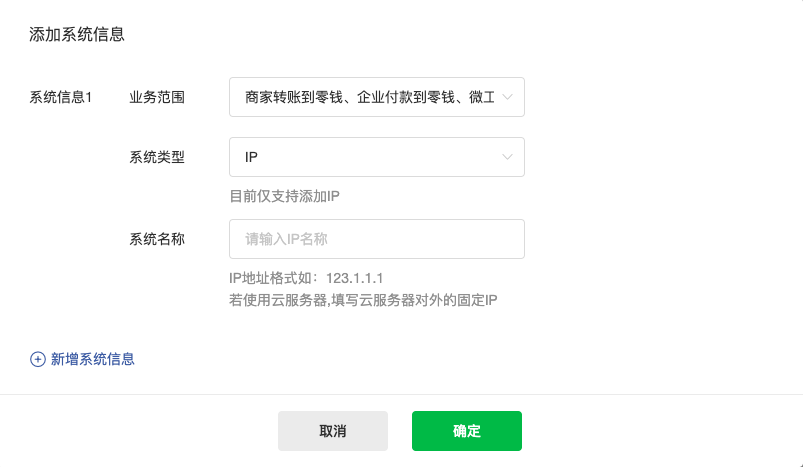This screenshot has width=803, height=467.
Task: Click the selected value text IP
Action: 251,157
